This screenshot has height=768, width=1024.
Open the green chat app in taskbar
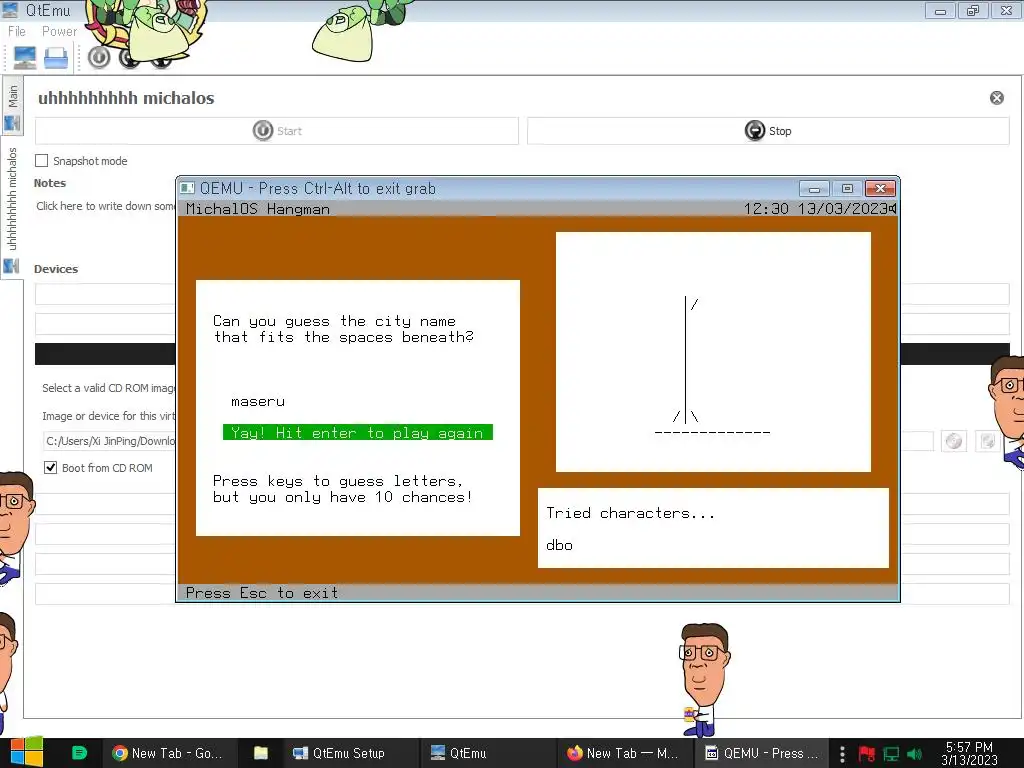pos(79,753)
